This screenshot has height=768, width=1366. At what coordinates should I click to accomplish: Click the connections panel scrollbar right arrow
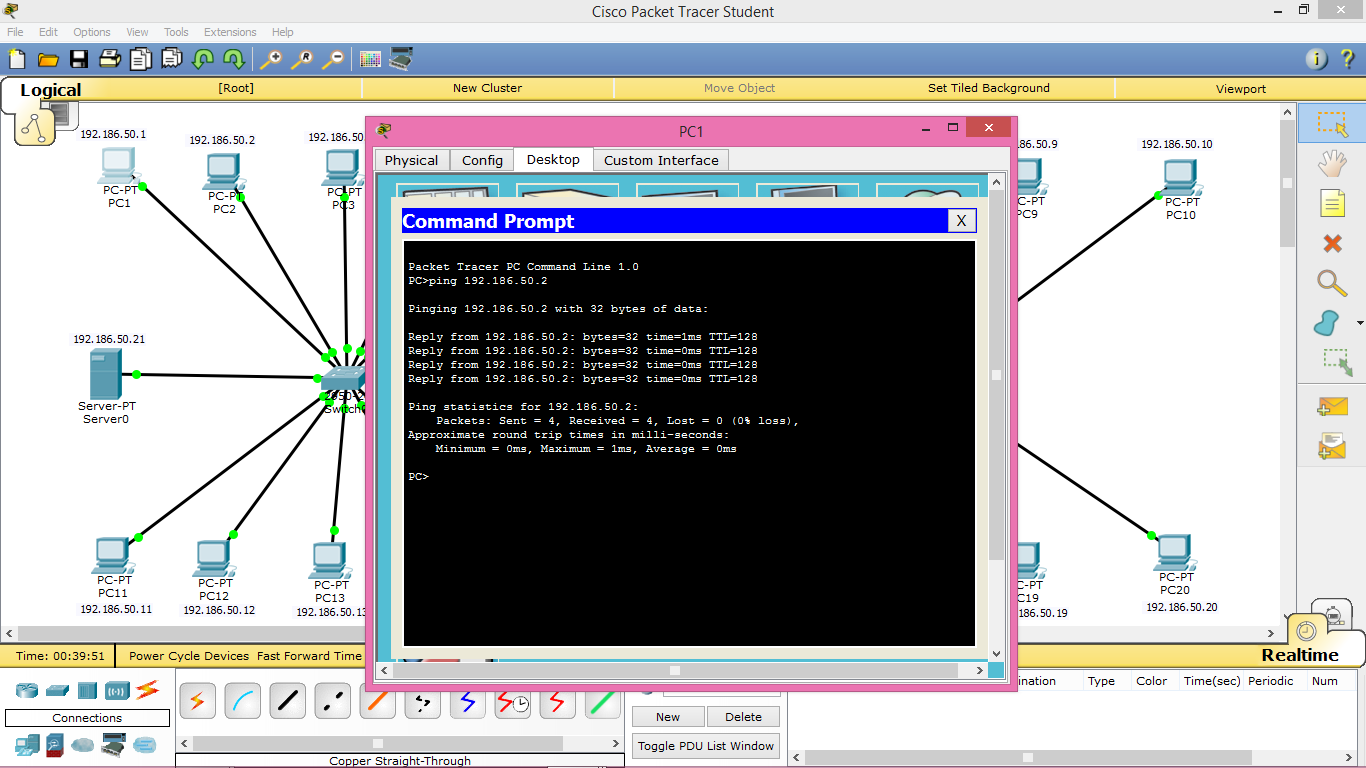(615, 742)
